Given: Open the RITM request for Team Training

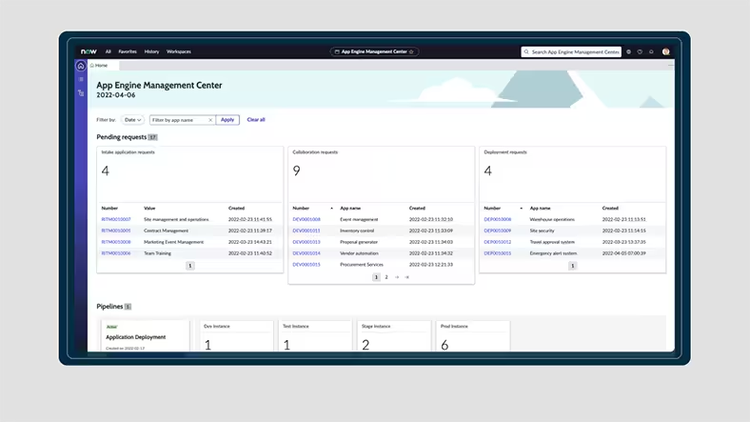Looking at the screenshot, I should (116, 253).
